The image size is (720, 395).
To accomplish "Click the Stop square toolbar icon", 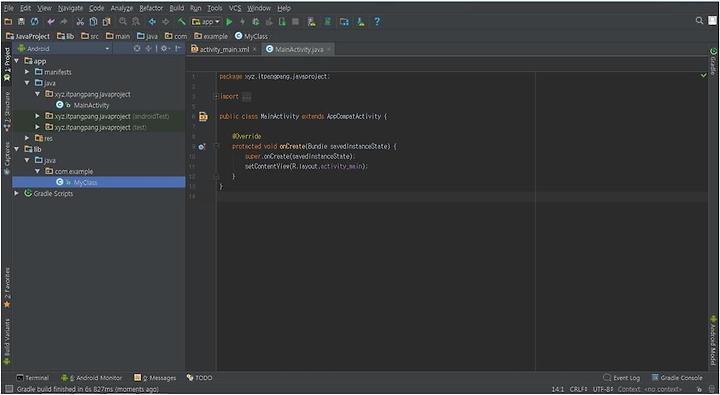I will click(x=296, y=22).
